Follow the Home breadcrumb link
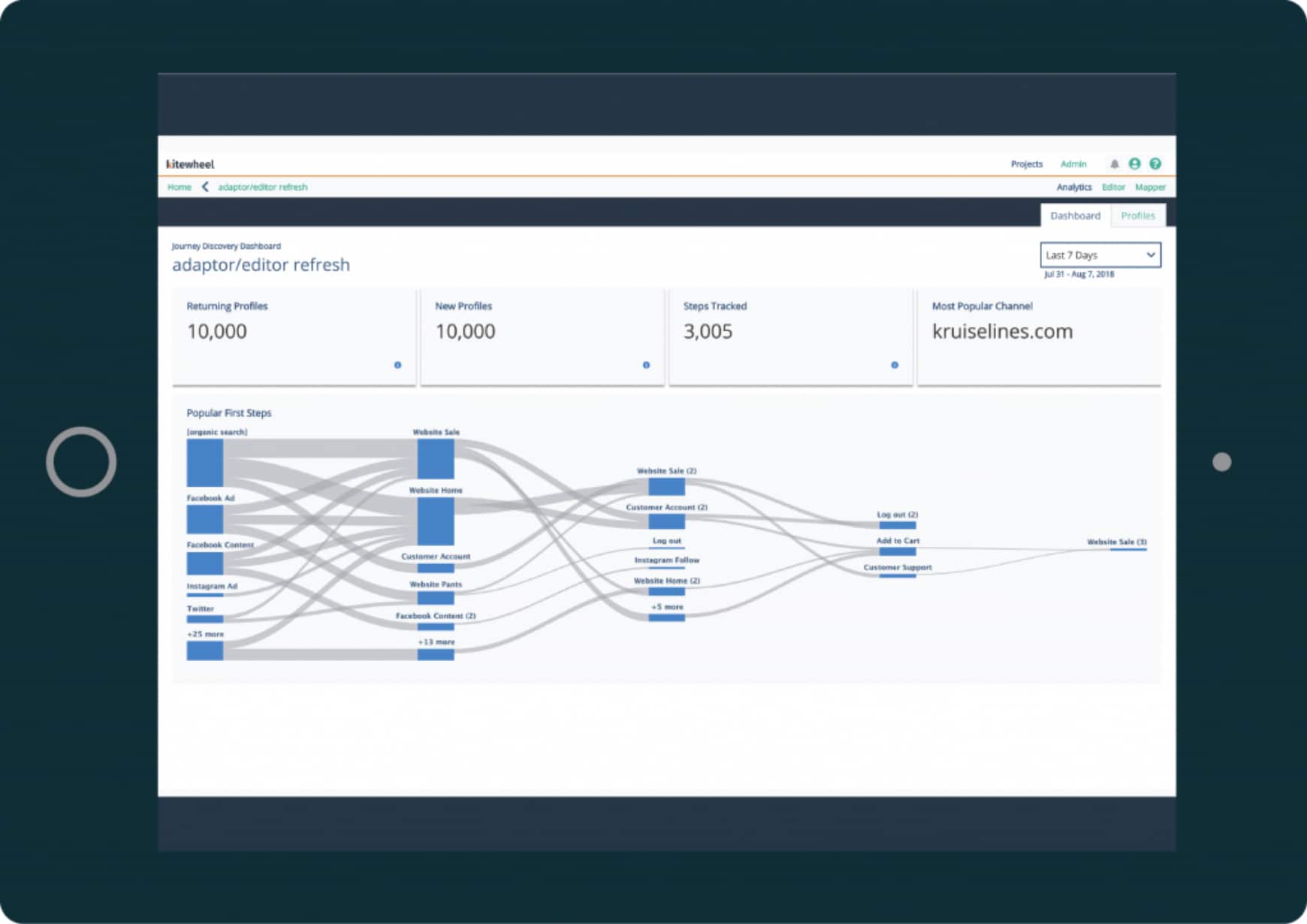Screen dimensions: 1307x924 point(180,187)
